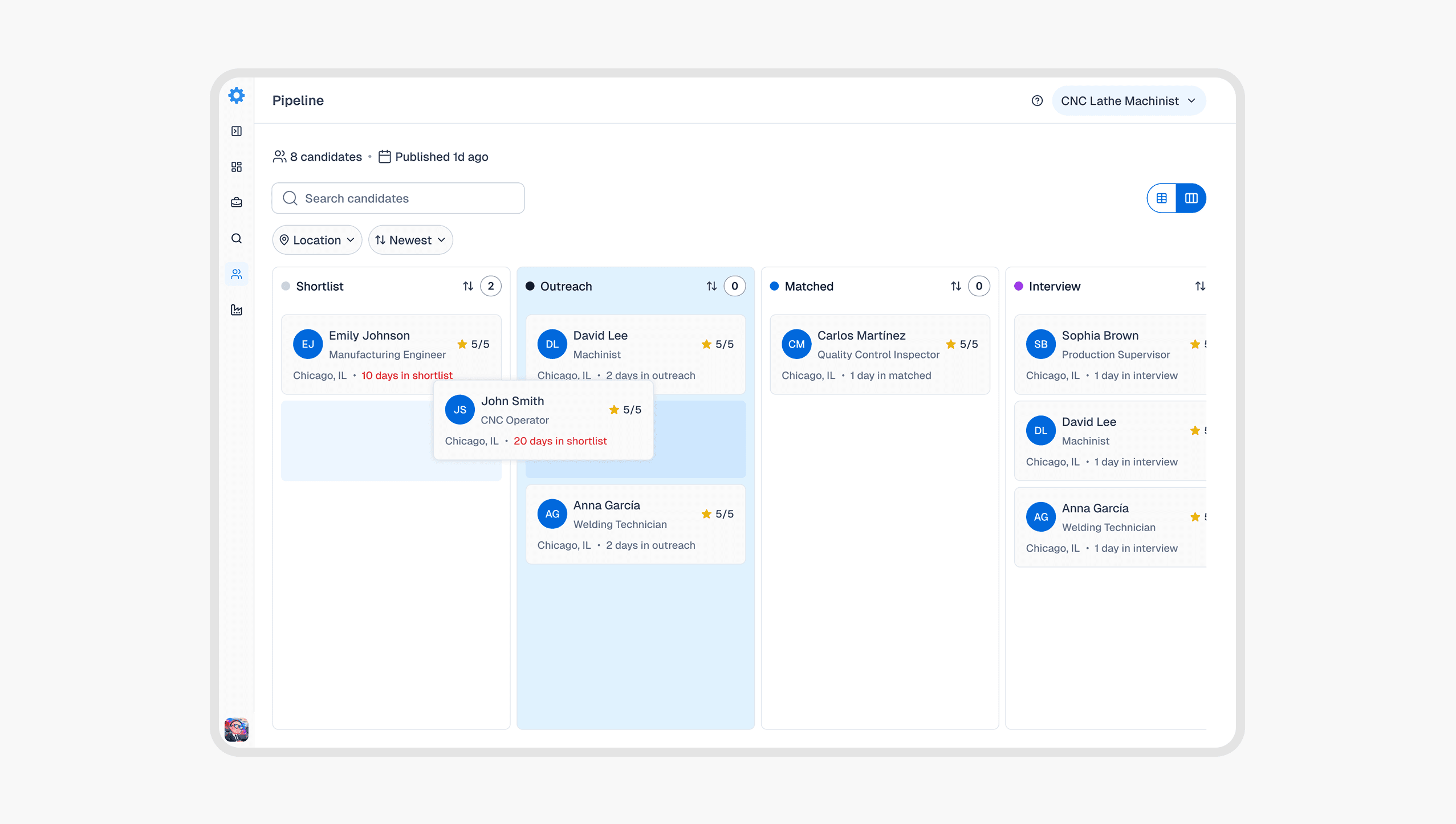Image resolution: width=1456 pixels, height=824 pixels.
Task: Sort the Shortlist column arrows
Action: tap(468, 286)
